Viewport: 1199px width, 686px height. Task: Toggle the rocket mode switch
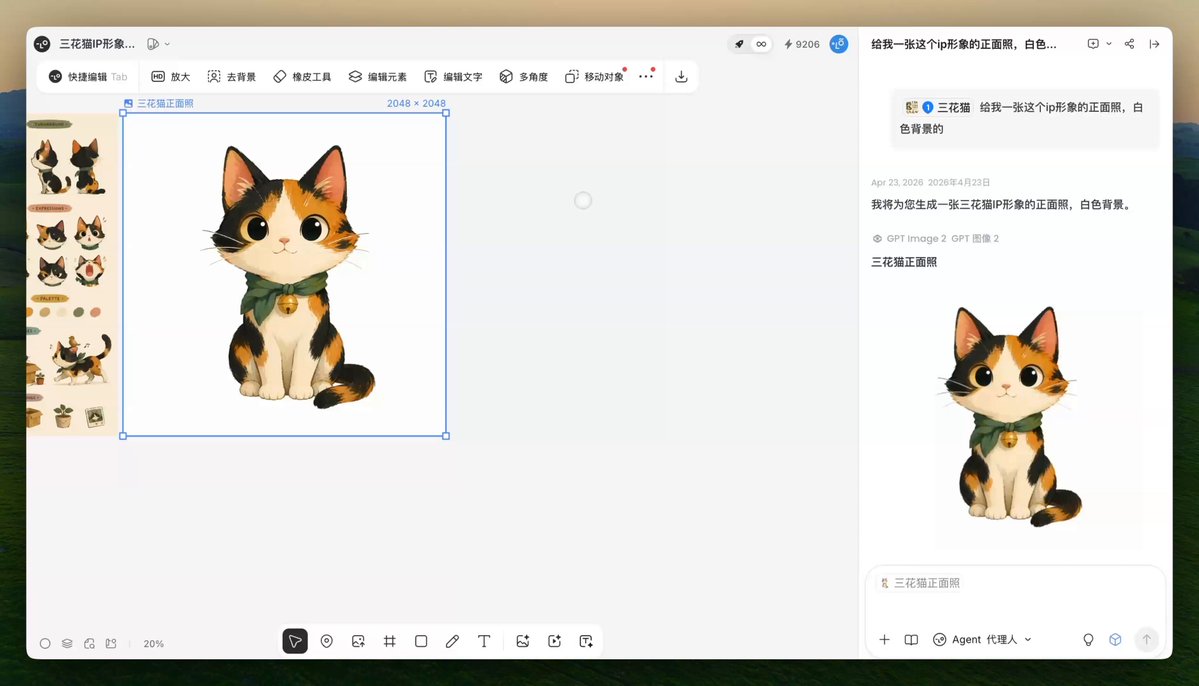coord(739,44)
